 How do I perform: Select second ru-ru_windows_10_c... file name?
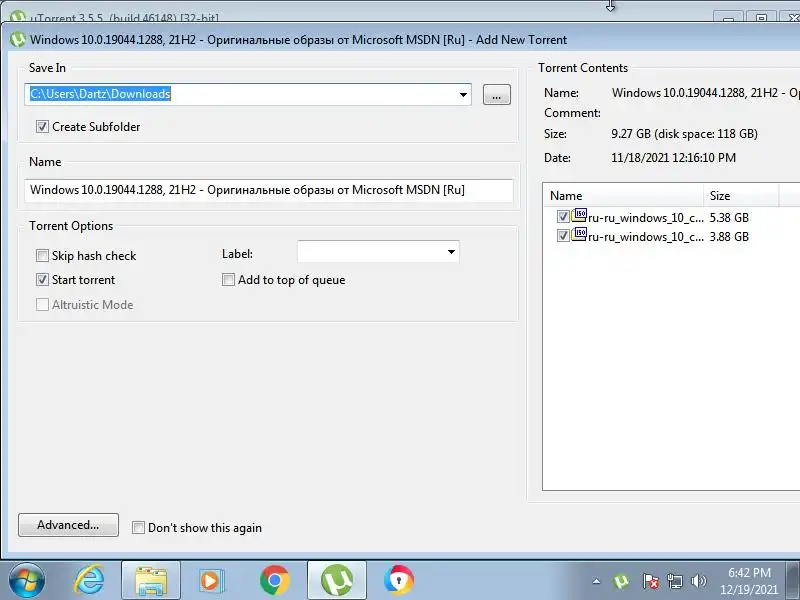pos(645,237)
